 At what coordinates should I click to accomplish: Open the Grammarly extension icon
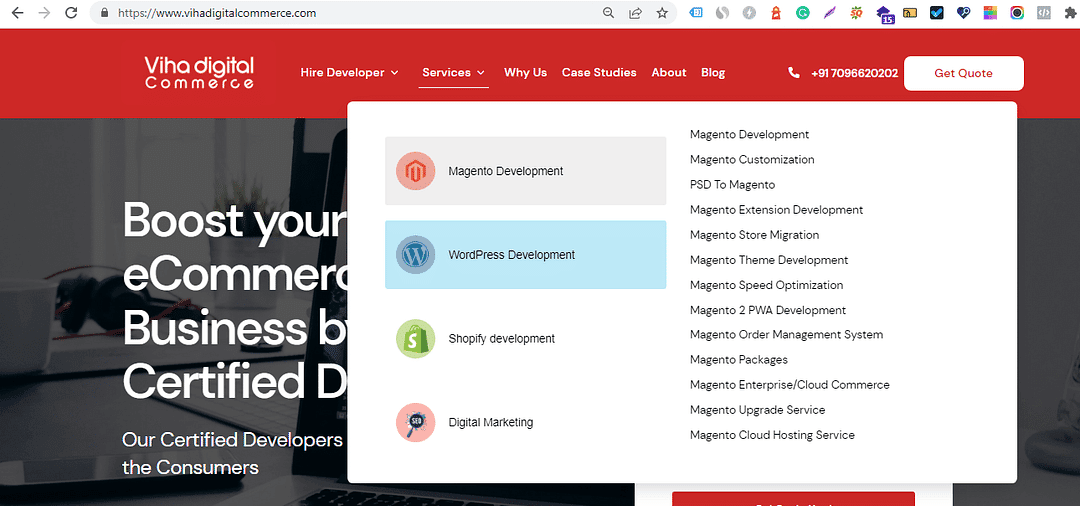point(802,13)
